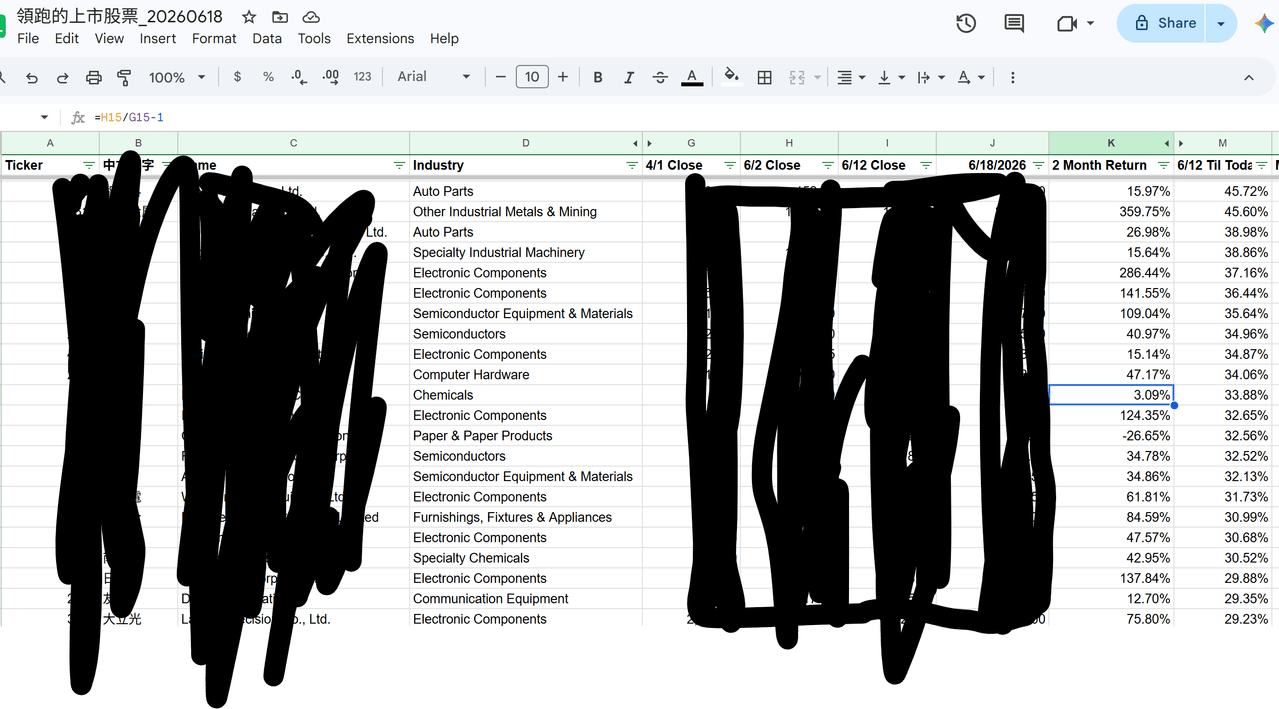This screenshot has height=709, width=1279.
Task: Click the format as percent button
Action: pos(268,77)
